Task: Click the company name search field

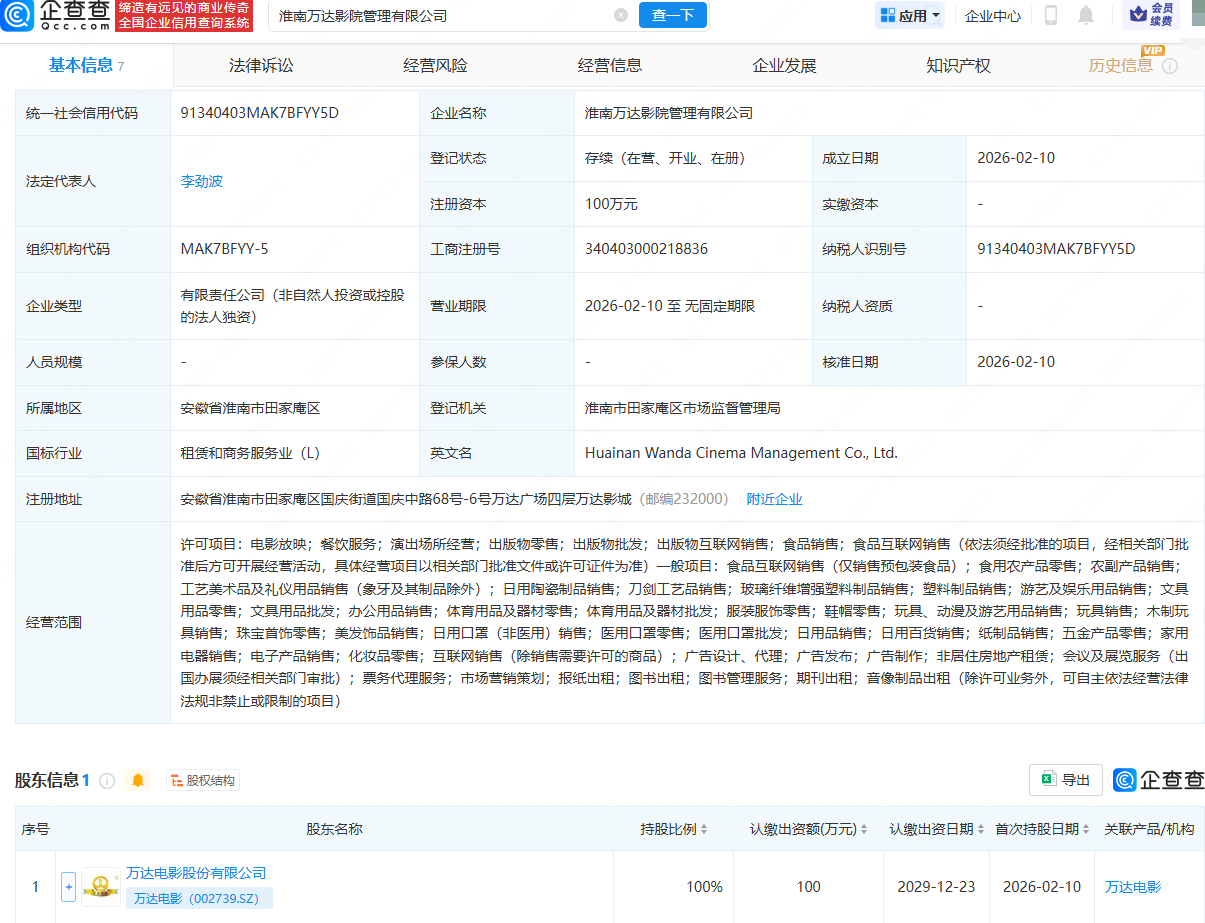Action: click(440, 16)
